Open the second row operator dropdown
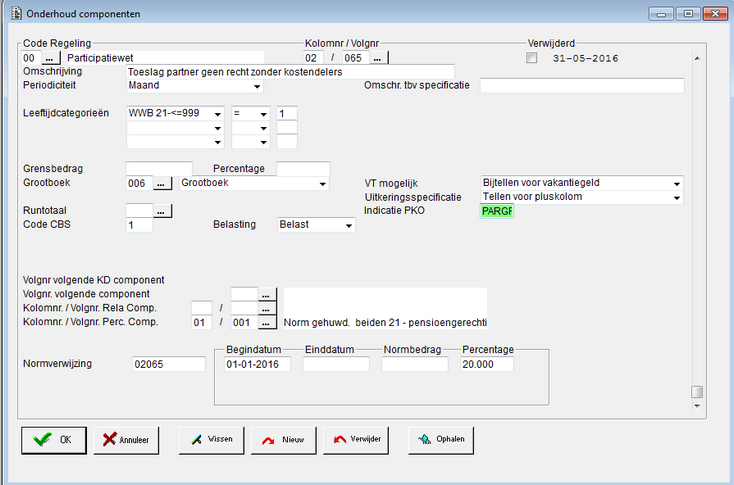The height and width of the screenshot is (485, 734). [264, 128]
